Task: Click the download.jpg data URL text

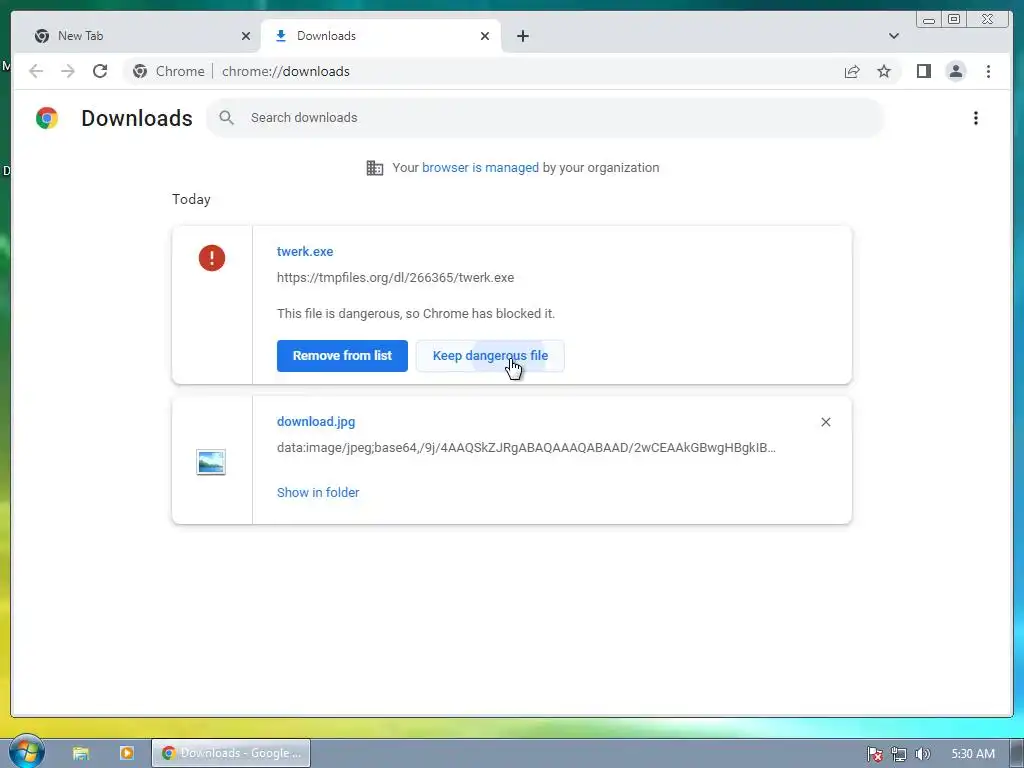Action: [x=526, y=448]
